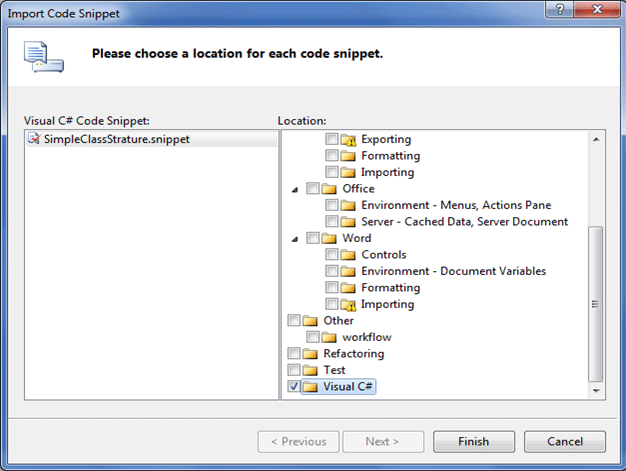
Task: Collapse the Word tree node
Action: pyautogui.click(x=295, y=238)
